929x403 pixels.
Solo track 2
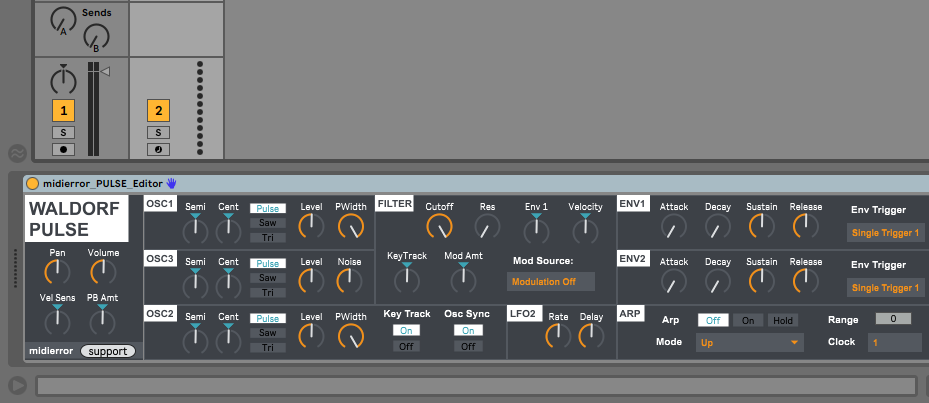coord(158,132)
